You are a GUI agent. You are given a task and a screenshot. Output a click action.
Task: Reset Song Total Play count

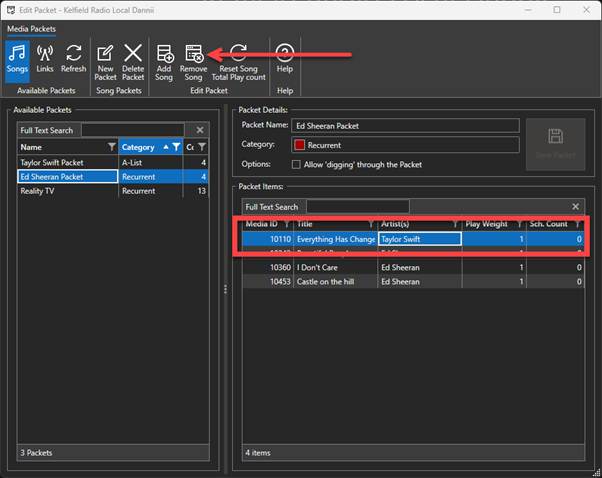[238, 63]
